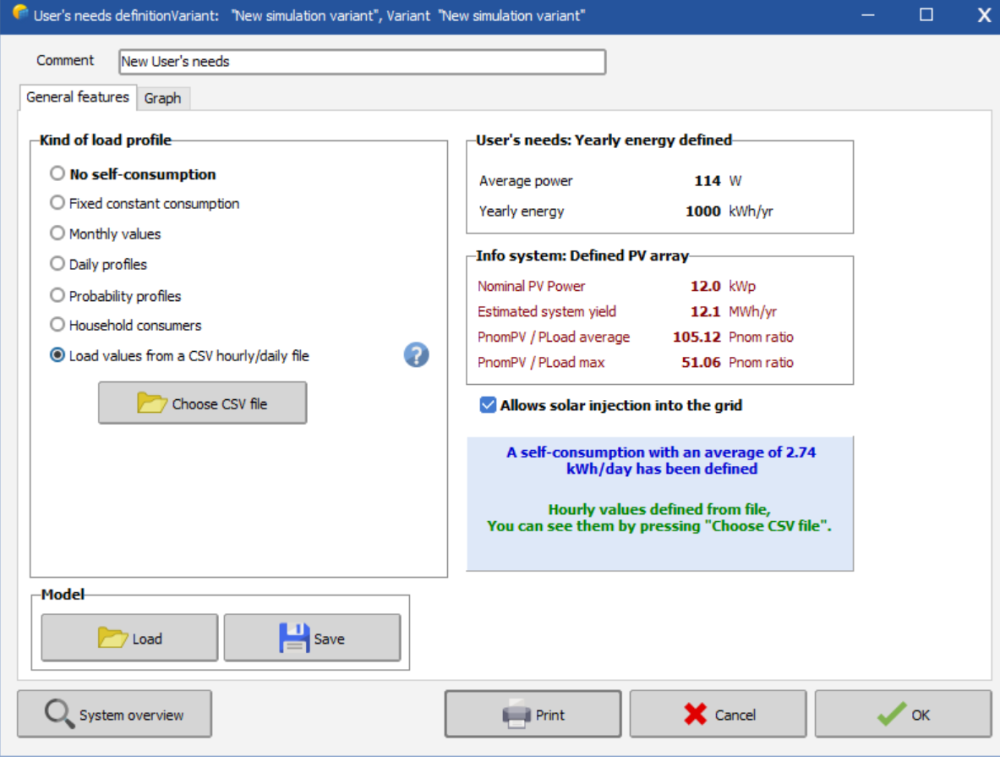Image resolution: width=1000 pixels, height=757 pixels.
Task: Switch to the General features tab
Action: pyautogui.click(x=77, y=97)
